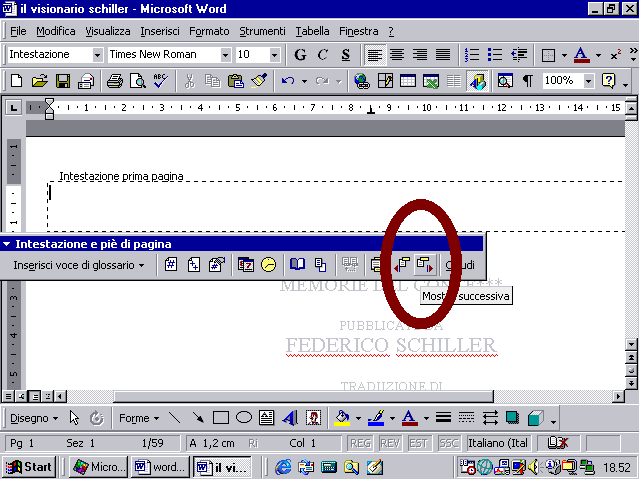
Task: Click the Show Previous header icon
Action: pyautogui.click(x=403, y=265)
